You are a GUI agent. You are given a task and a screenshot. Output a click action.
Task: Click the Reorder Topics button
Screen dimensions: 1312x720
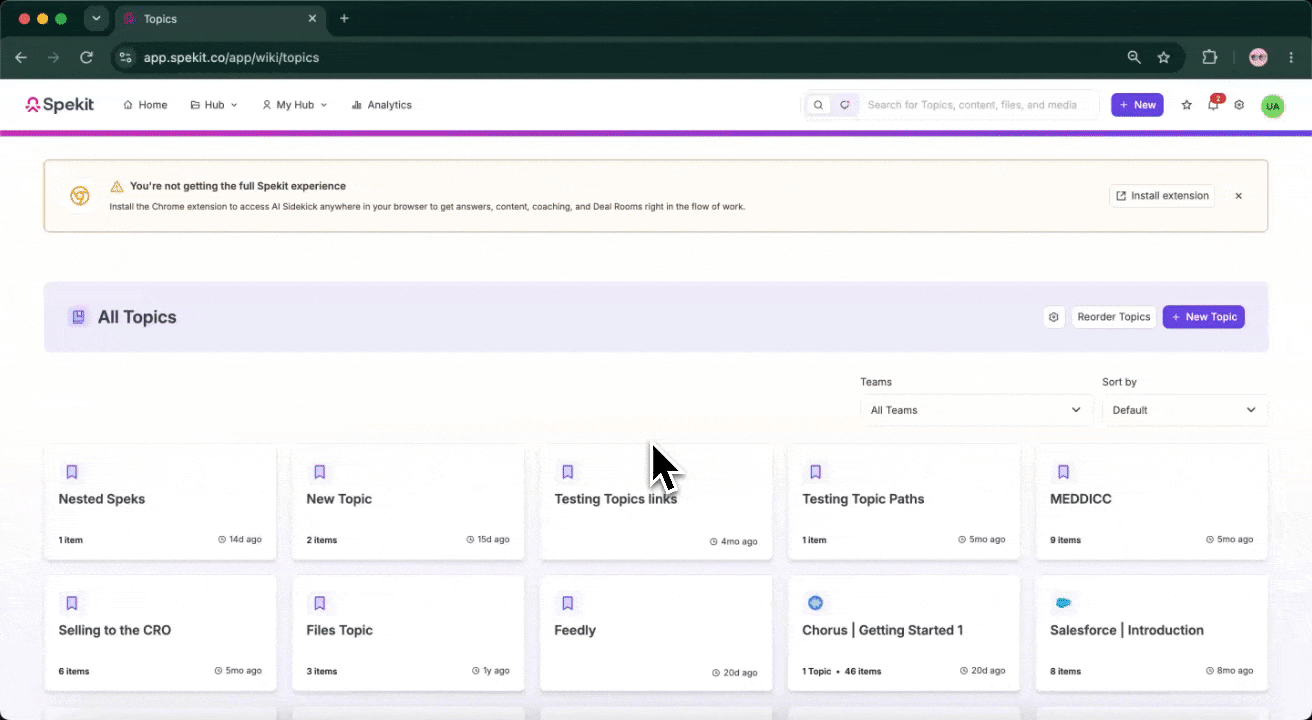pyautogui.click(x=1114, y=317)
